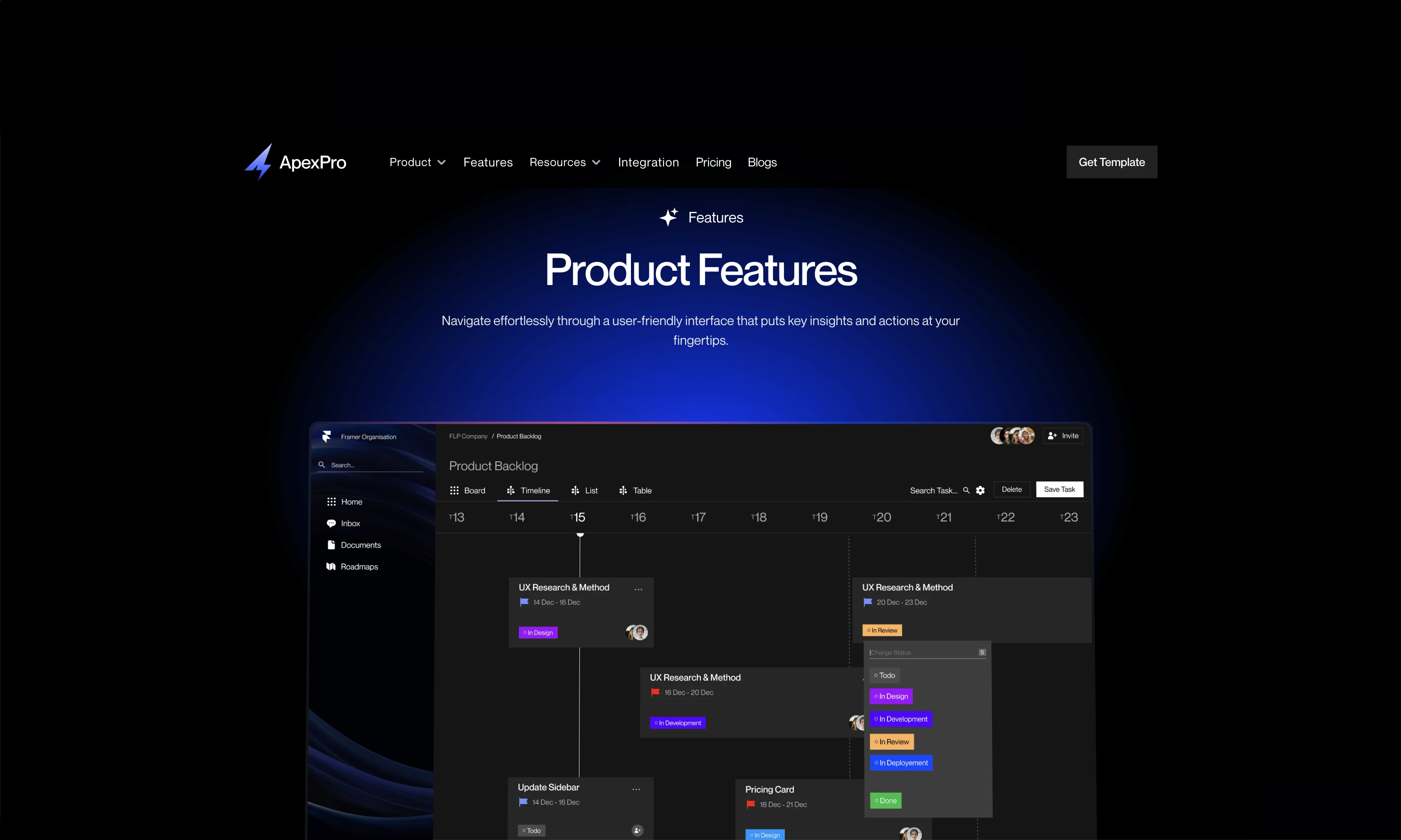This screenshot has width=1401, height=840.
Task: Open the Integration nav link
Action: [x=649, y=162]
